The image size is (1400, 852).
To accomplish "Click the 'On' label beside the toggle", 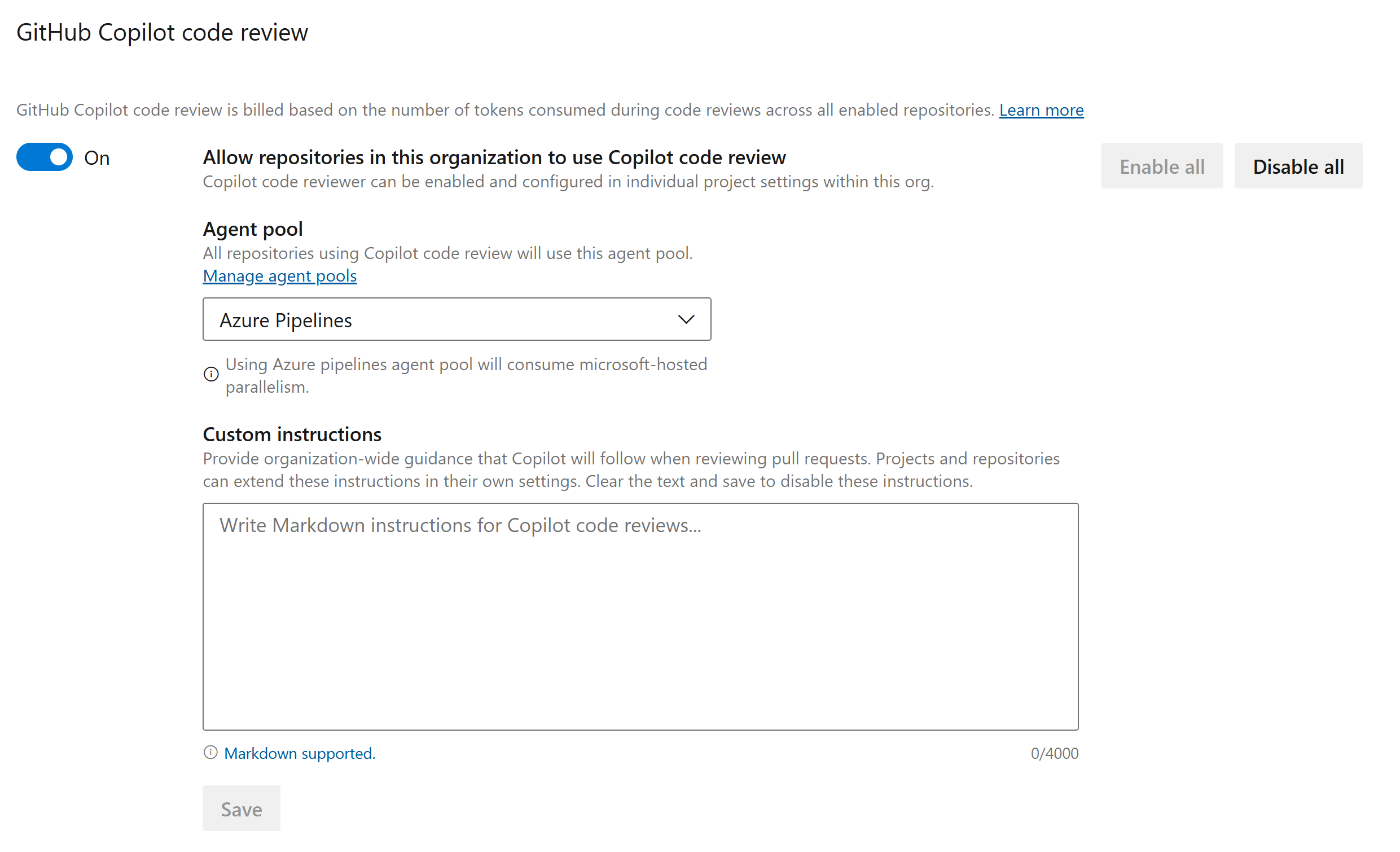I will pos(96,158).
